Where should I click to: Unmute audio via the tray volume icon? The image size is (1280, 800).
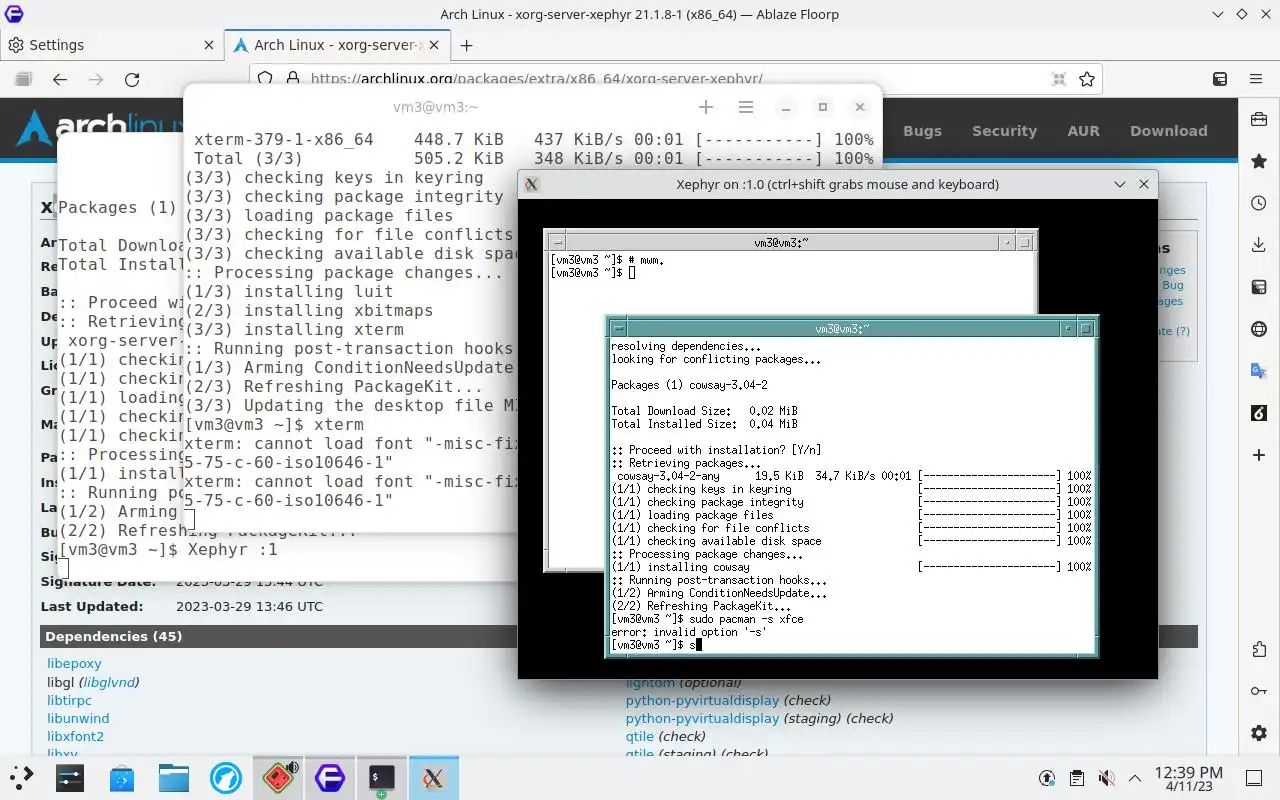pos(1106,777)
